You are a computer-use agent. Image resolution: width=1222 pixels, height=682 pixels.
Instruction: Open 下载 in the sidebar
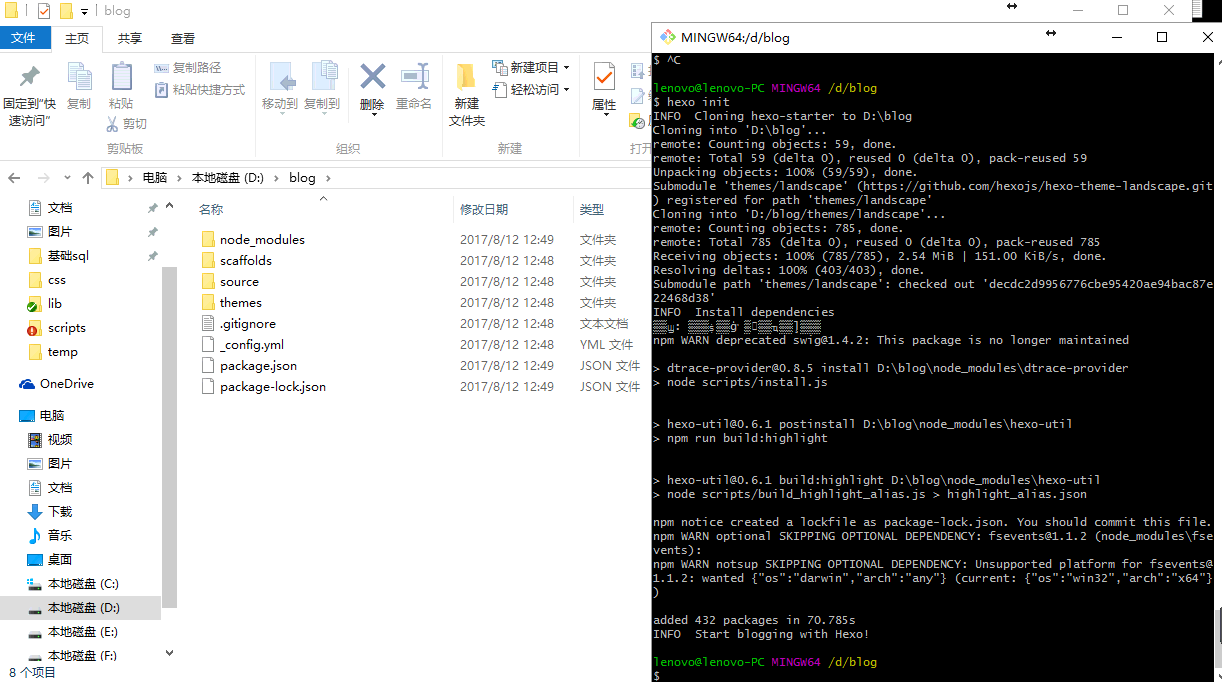click(60, 512)
